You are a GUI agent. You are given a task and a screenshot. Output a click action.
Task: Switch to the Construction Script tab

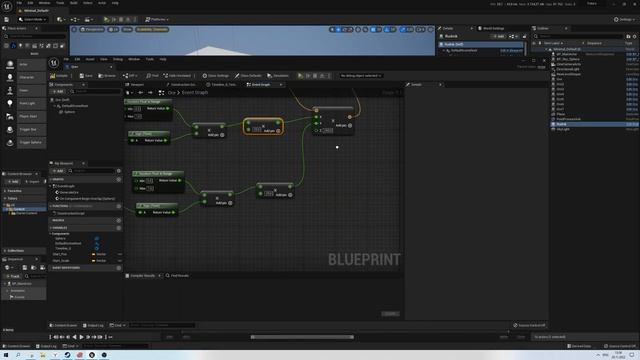pyautogui.click(x=181, y=84)
